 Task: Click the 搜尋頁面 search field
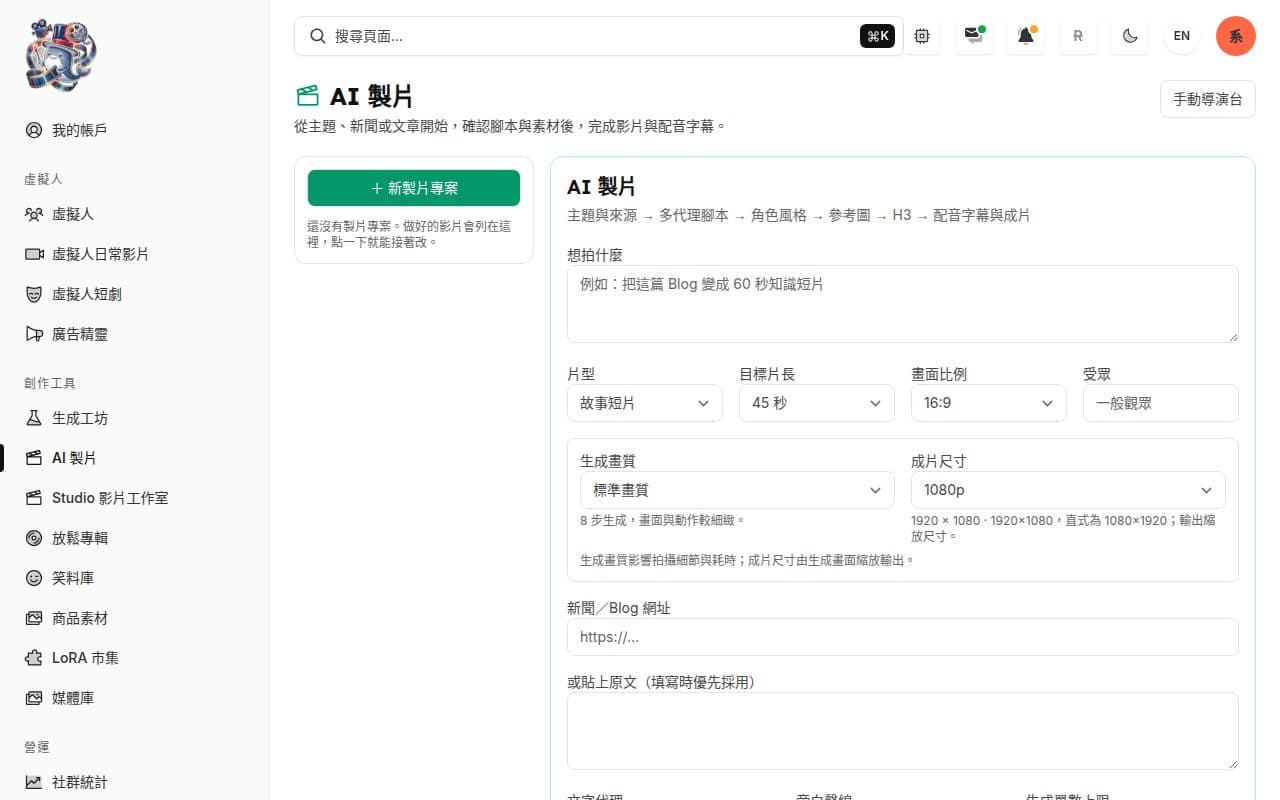(599, 36)
